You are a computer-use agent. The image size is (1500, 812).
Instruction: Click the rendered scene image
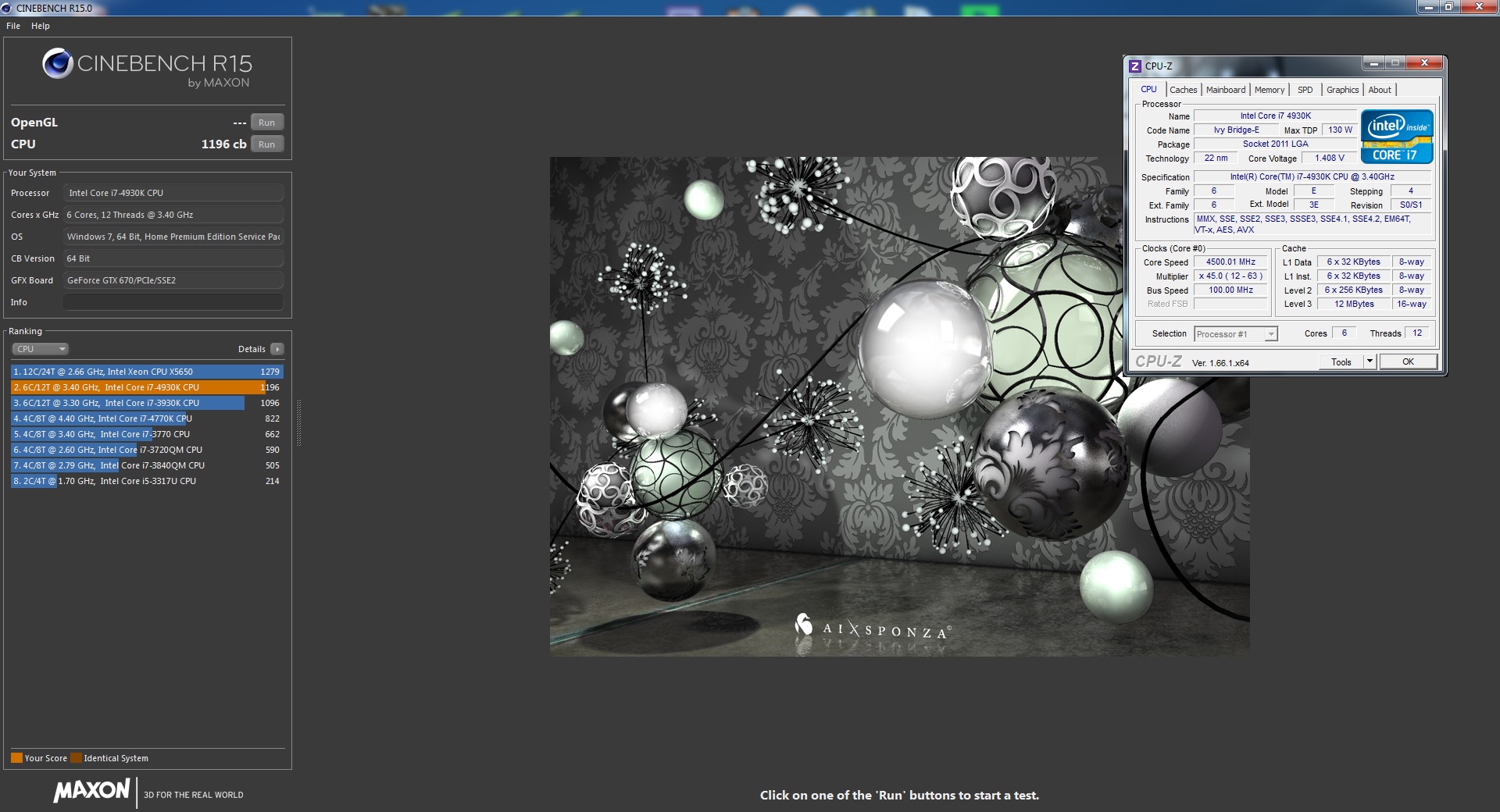pyautogui.click(x=899, y=406)
